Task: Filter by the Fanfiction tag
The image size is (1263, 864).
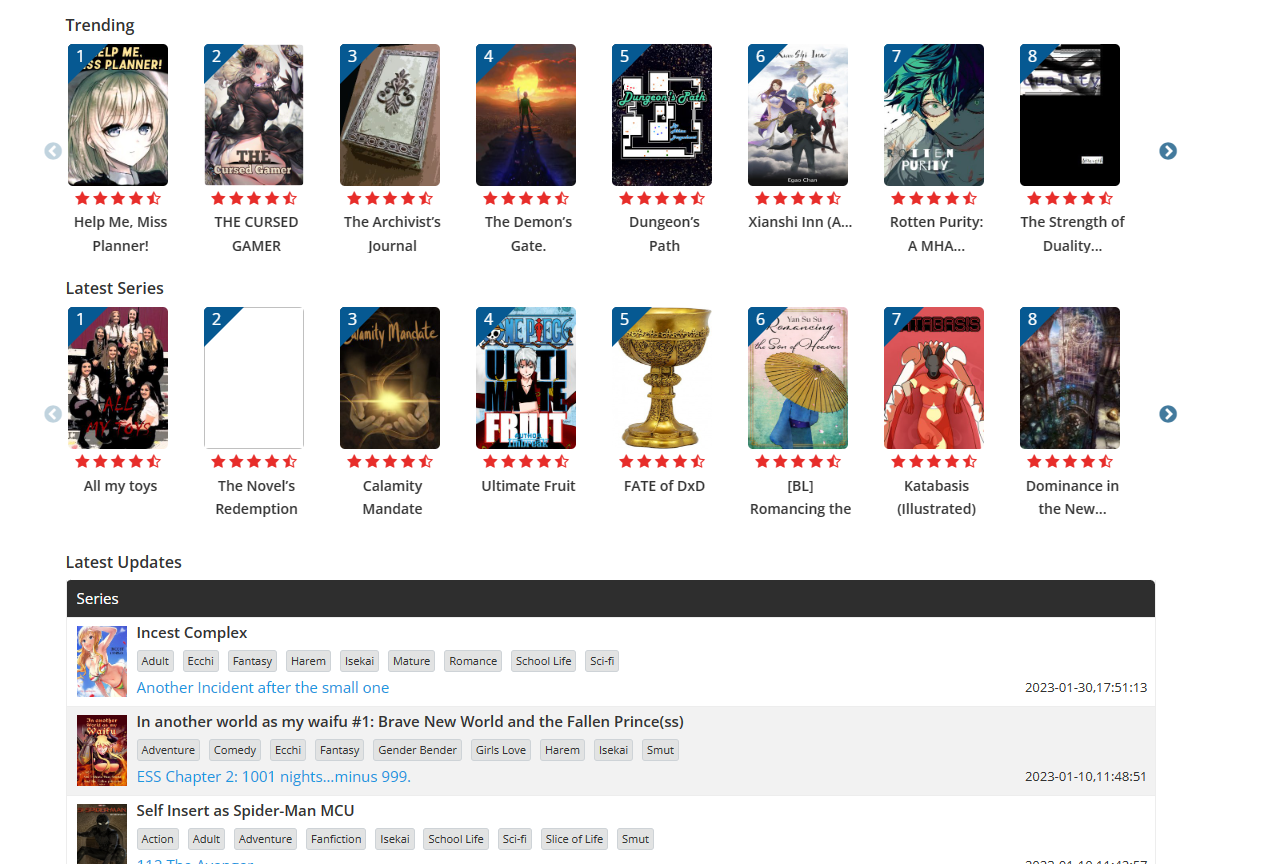Action: [336, 839]
